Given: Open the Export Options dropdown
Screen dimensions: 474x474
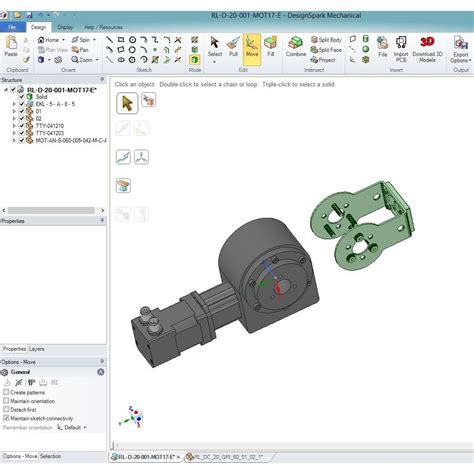Looking at the screenshot, I should pos(461,49).
